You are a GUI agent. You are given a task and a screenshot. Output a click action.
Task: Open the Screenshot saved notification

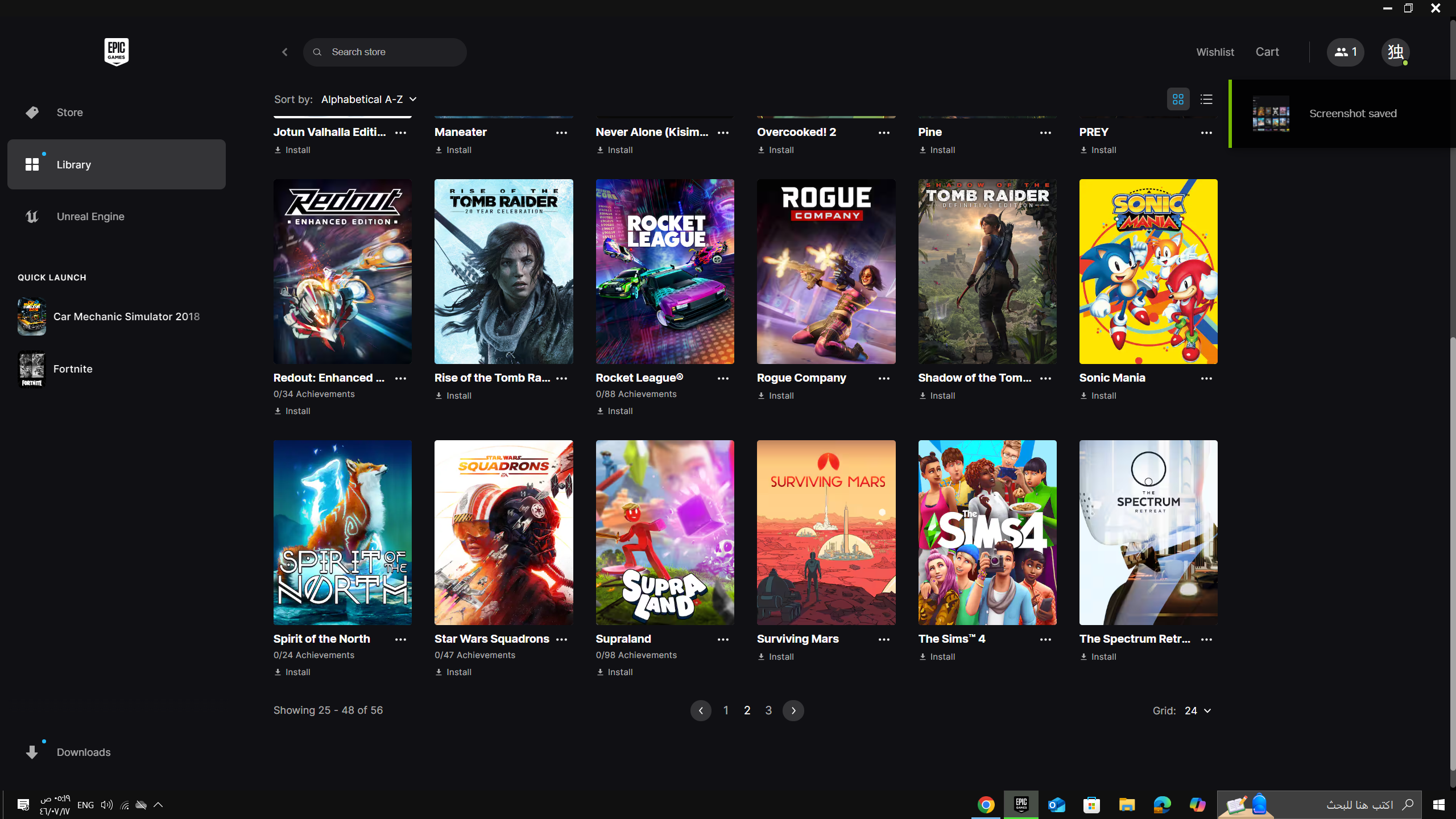(1342, 114)
